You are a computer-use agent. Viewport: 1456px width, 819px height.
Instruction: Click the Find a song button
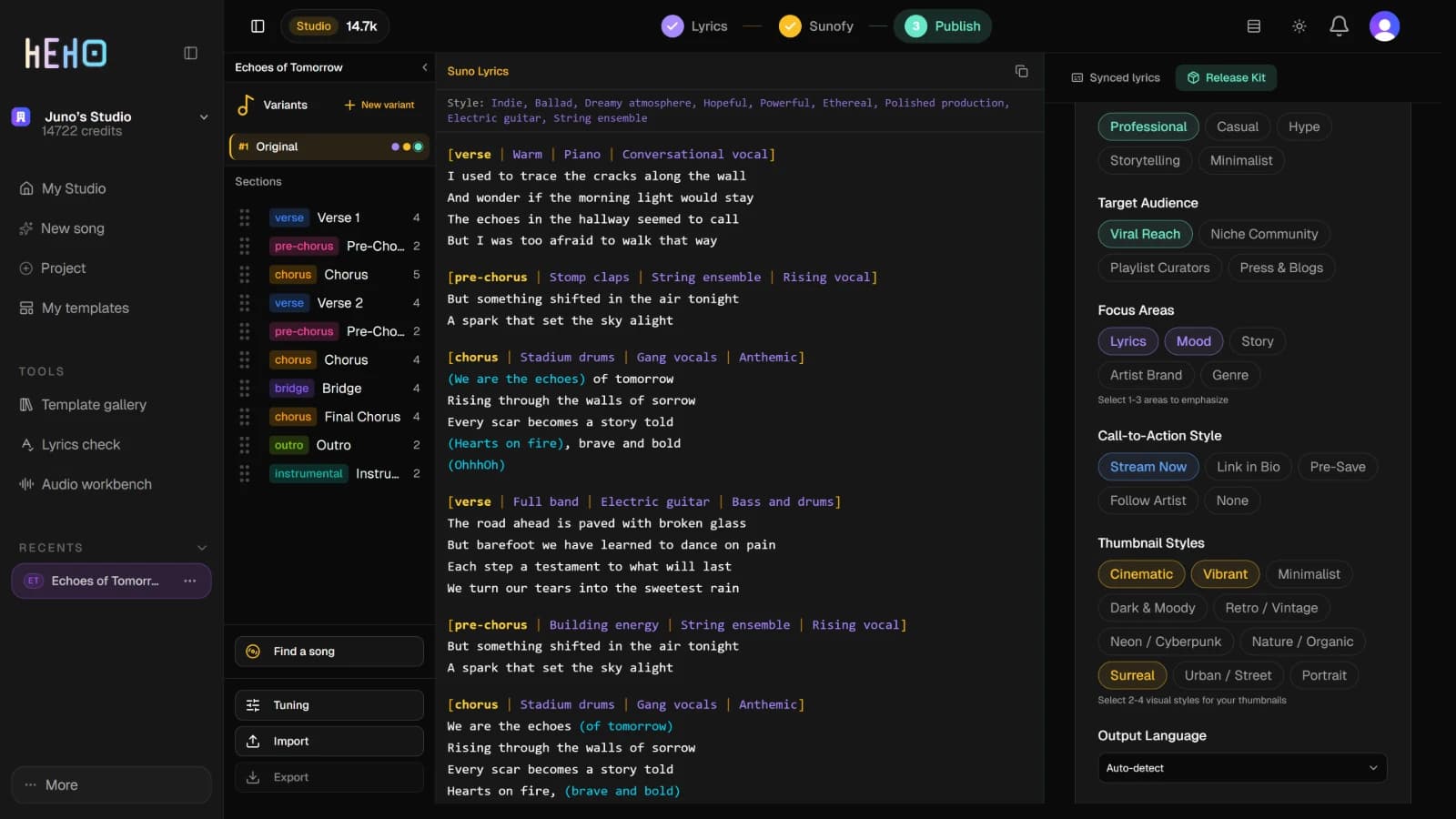tap(329, 652)
